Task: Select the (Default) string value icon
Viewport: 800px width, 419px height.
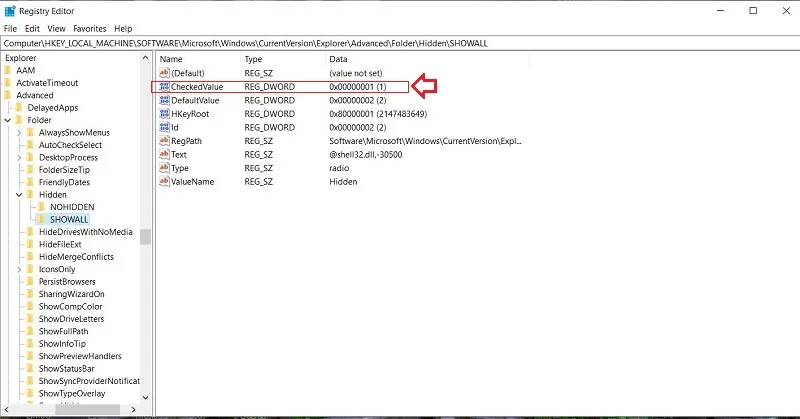Action: click(x=164, y=73)
